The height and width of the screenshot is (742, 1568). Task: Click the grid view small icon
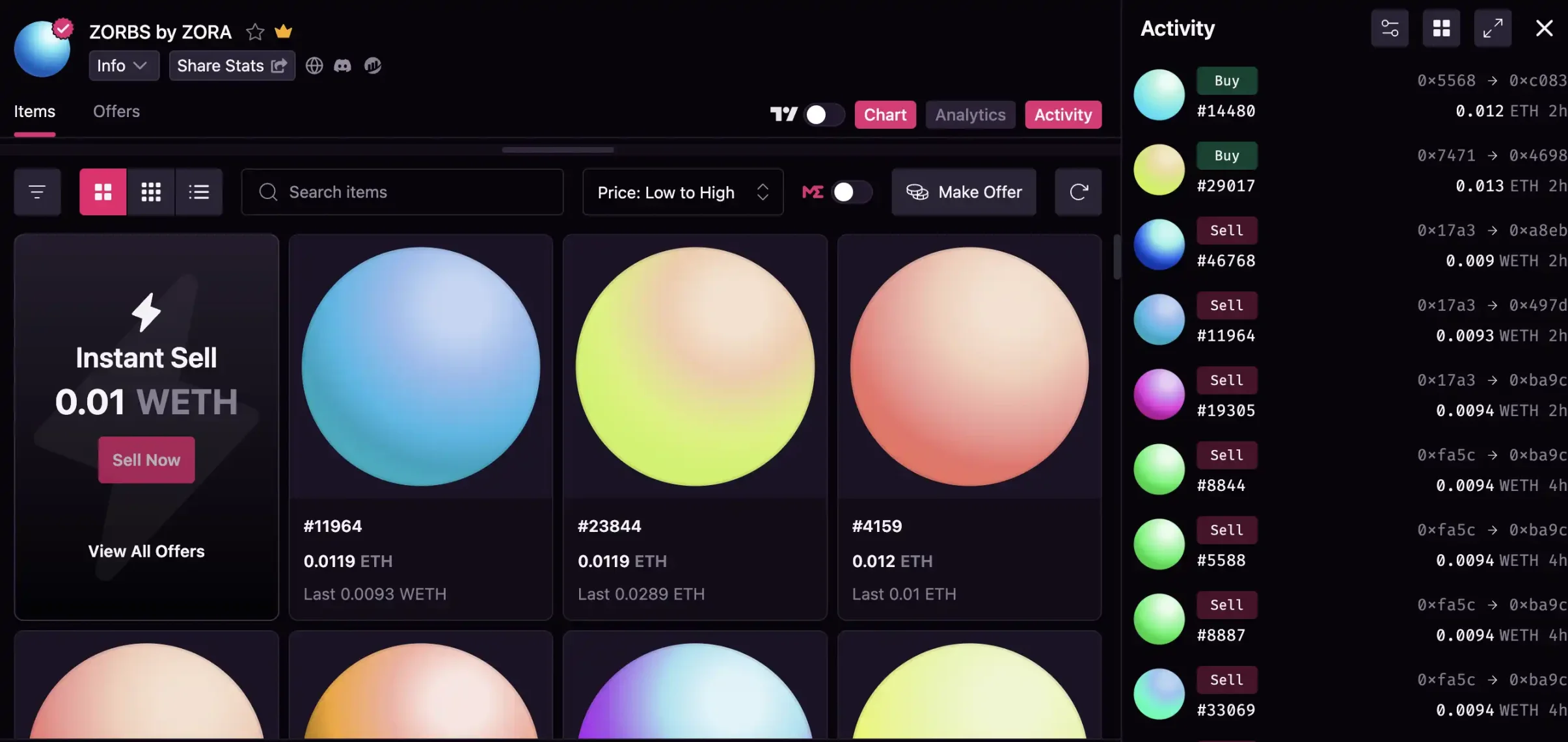tap(150, 191)
